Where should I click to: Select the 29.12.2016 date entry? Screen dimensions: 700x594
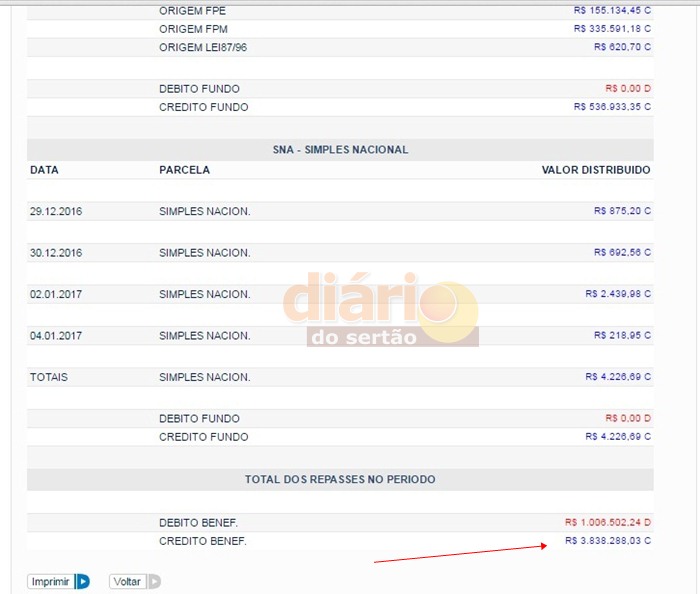click(x=56, y=211)
